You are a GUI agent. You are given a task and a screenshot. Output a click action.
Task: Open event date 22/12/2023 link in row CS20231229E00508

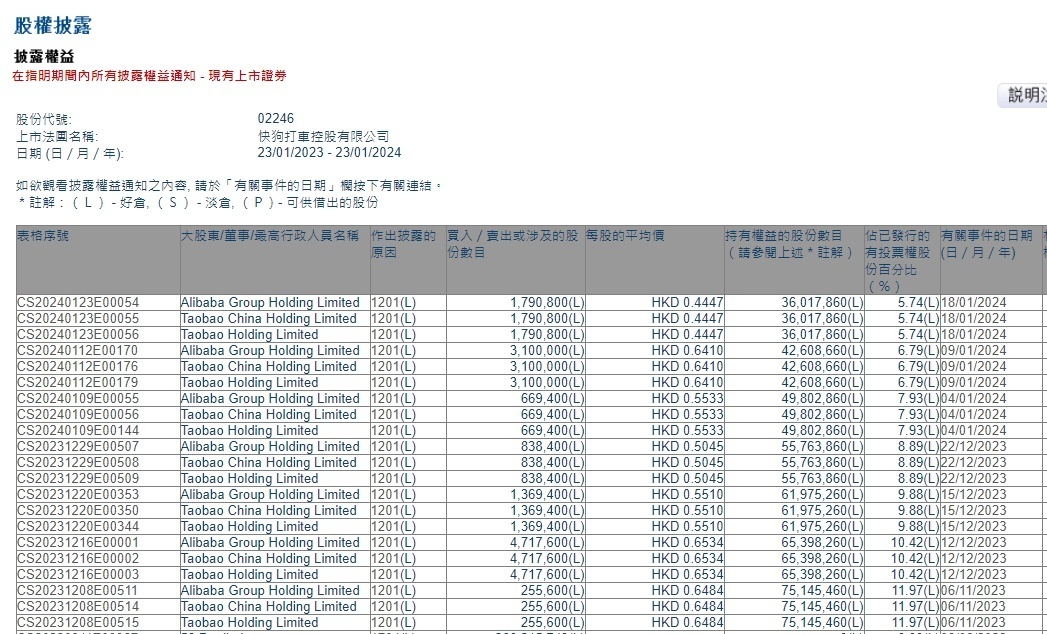pos(974,463)
